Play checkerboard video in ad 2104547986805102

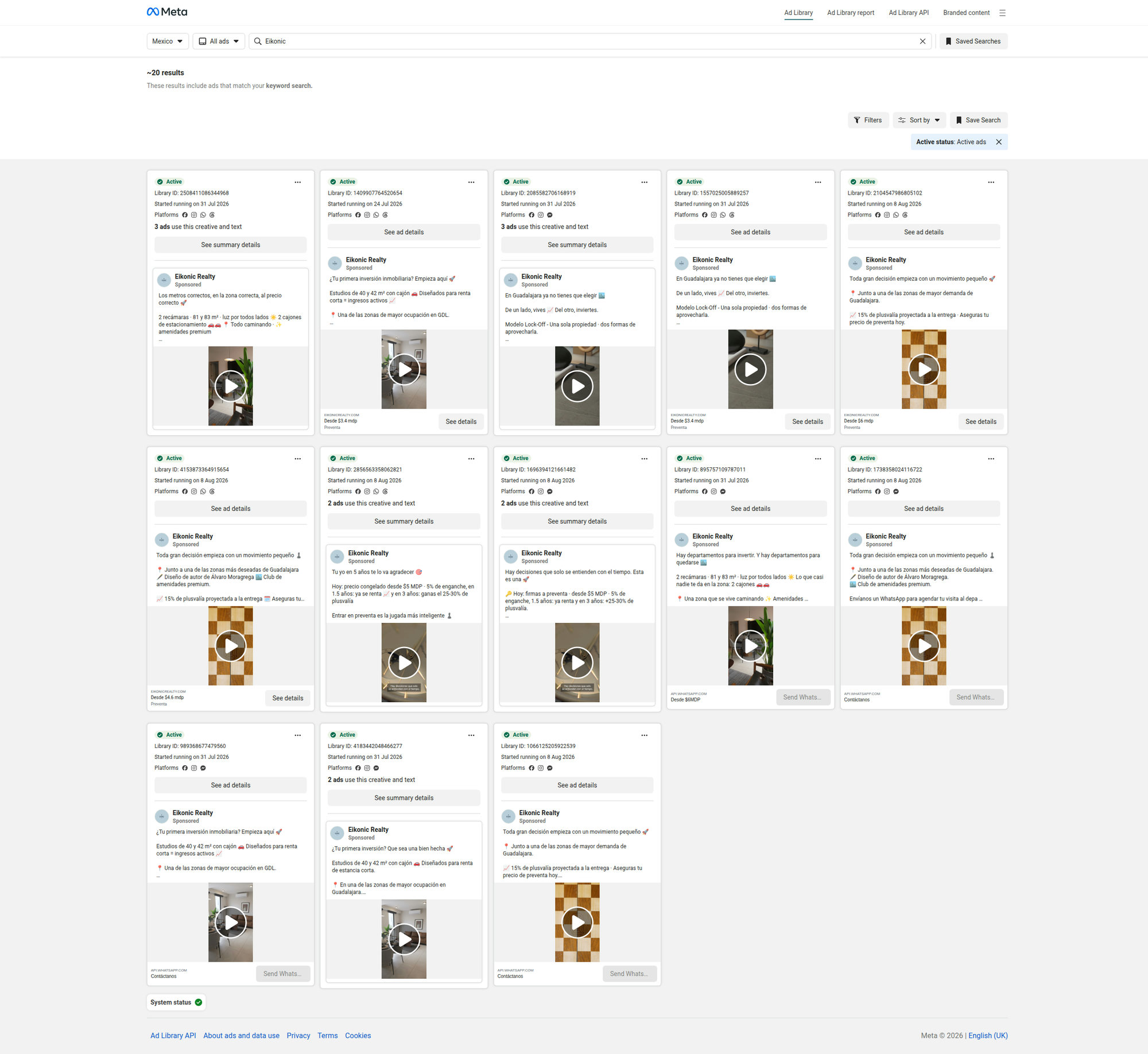924,369
